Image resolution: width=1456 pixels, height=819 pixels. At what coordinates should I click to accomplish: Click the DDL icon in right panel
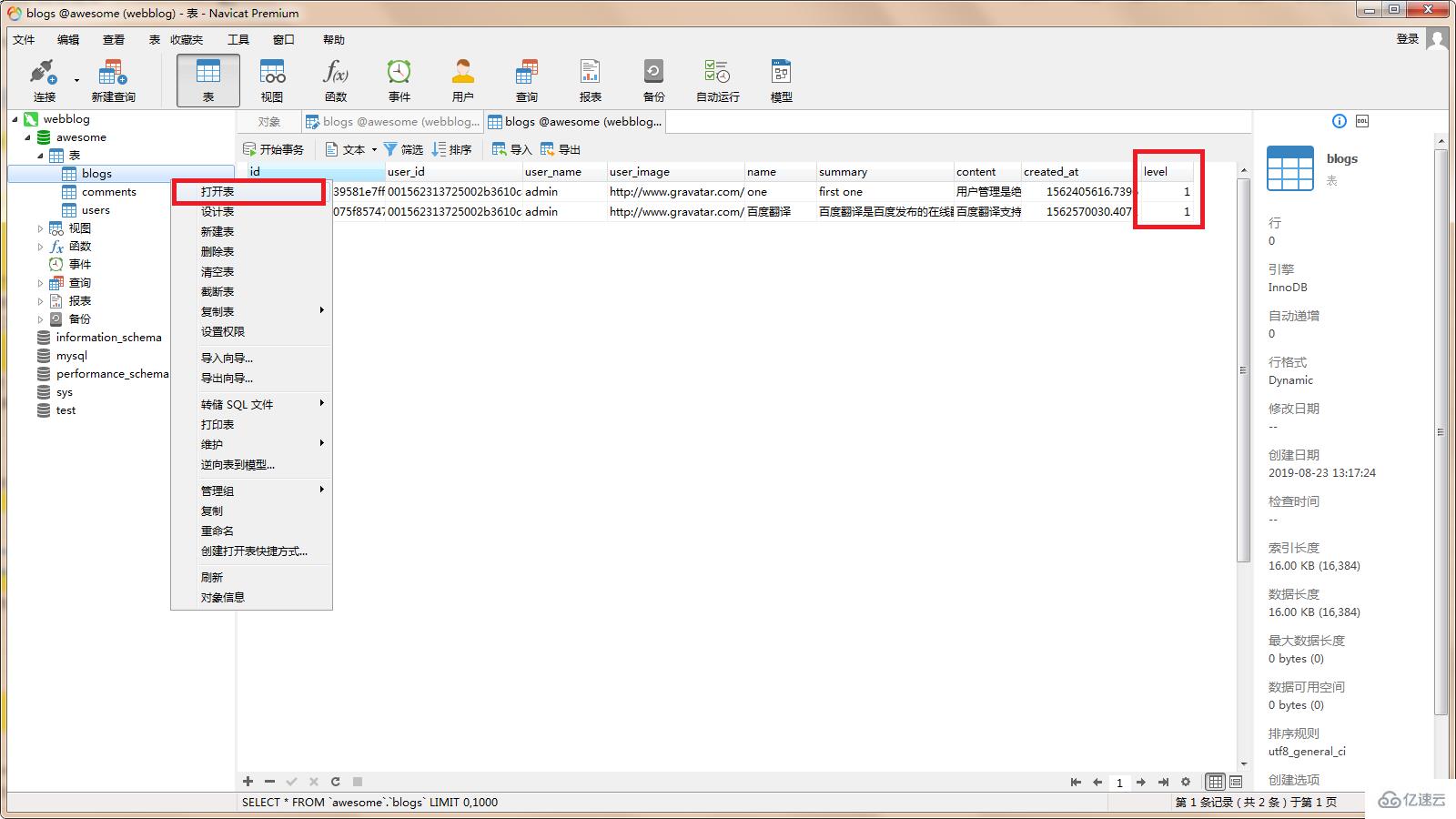(x=1362, y=121)
